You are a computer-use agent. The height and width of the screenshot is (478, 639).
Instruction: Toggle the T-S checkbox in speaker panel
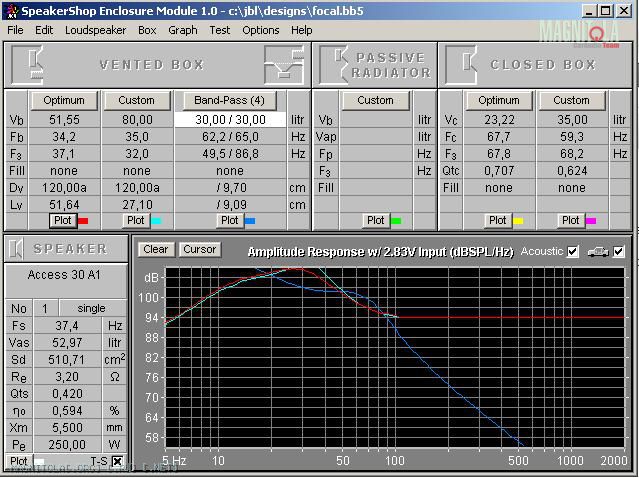(118, 461)
